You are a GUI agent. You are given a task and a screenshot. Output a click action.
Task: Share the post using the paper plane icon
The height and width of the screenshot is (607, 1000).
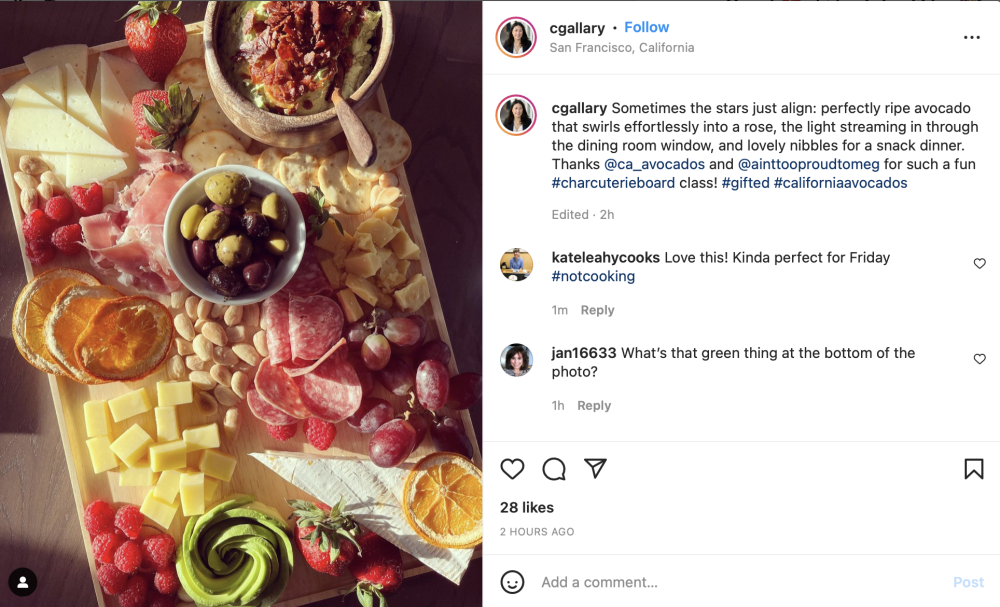tap(595, 469)
